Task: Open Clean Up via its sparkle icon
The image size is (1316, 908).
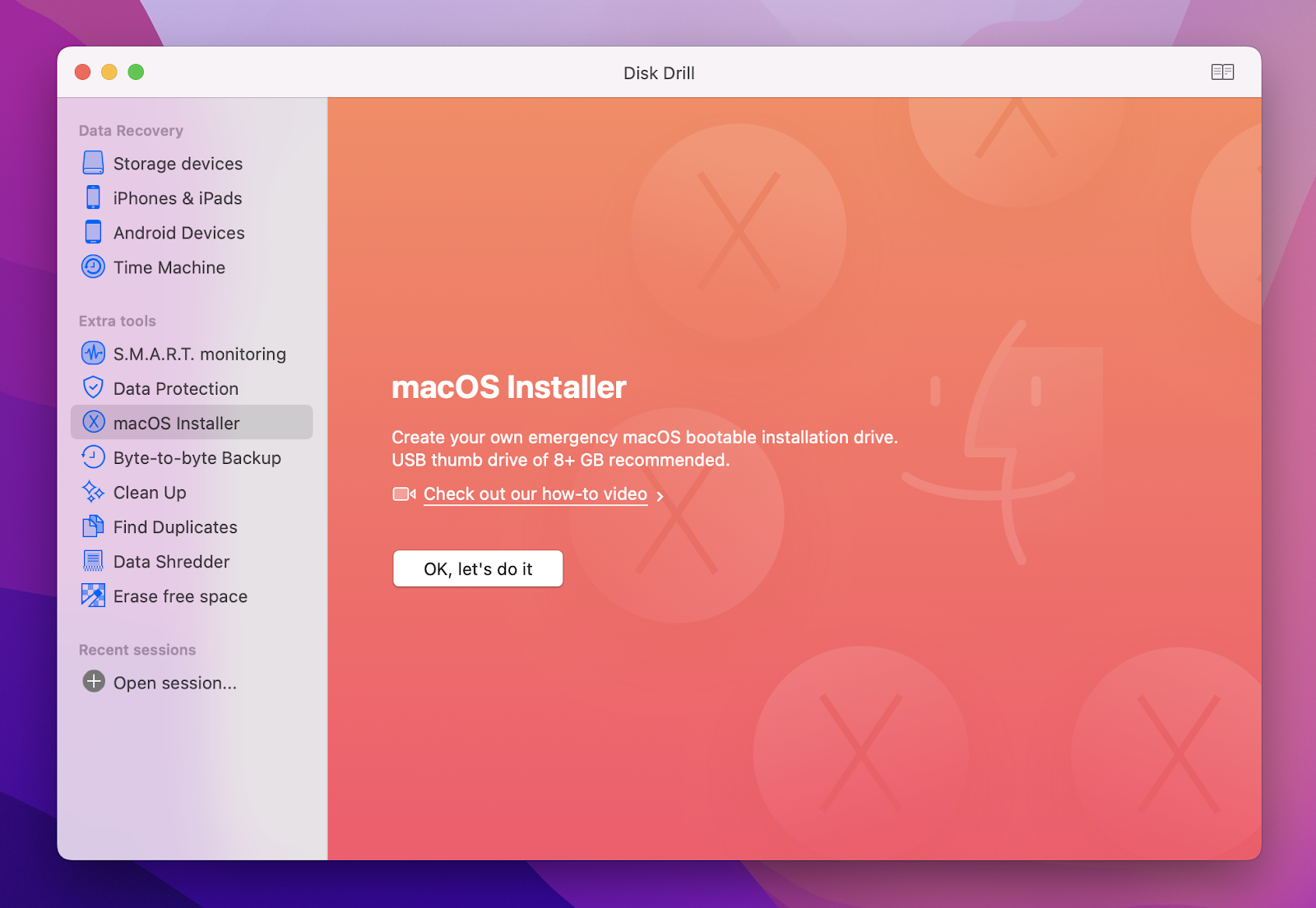Action: click(93, 492)
